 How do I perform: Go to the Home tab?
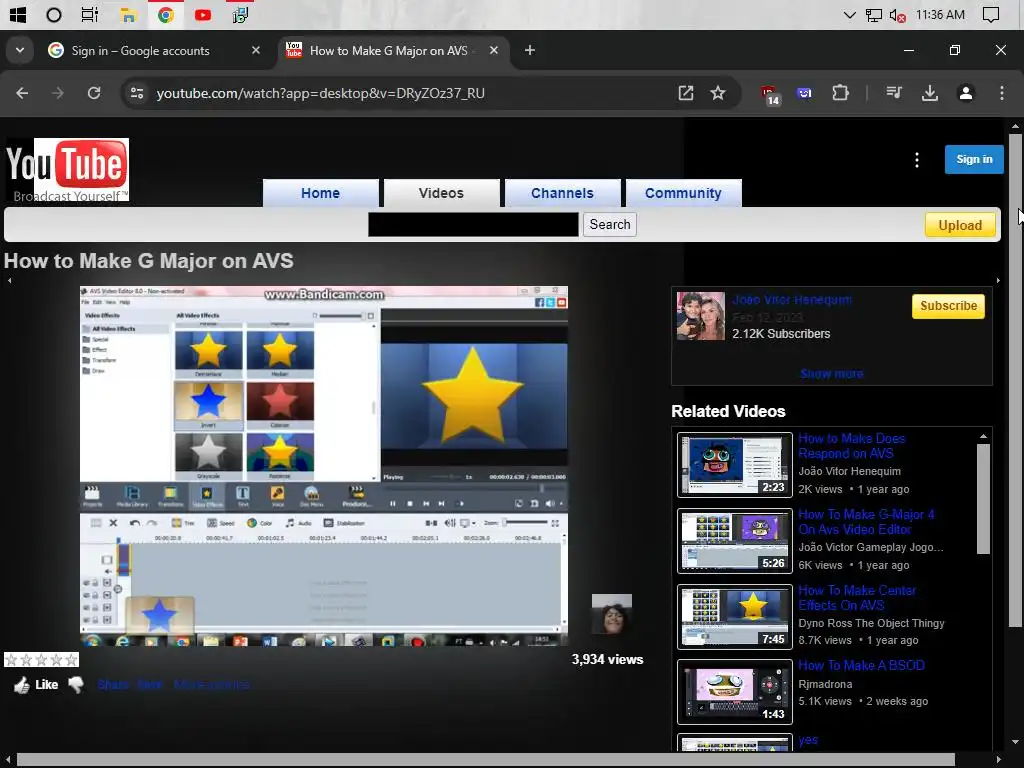[320, 193]
